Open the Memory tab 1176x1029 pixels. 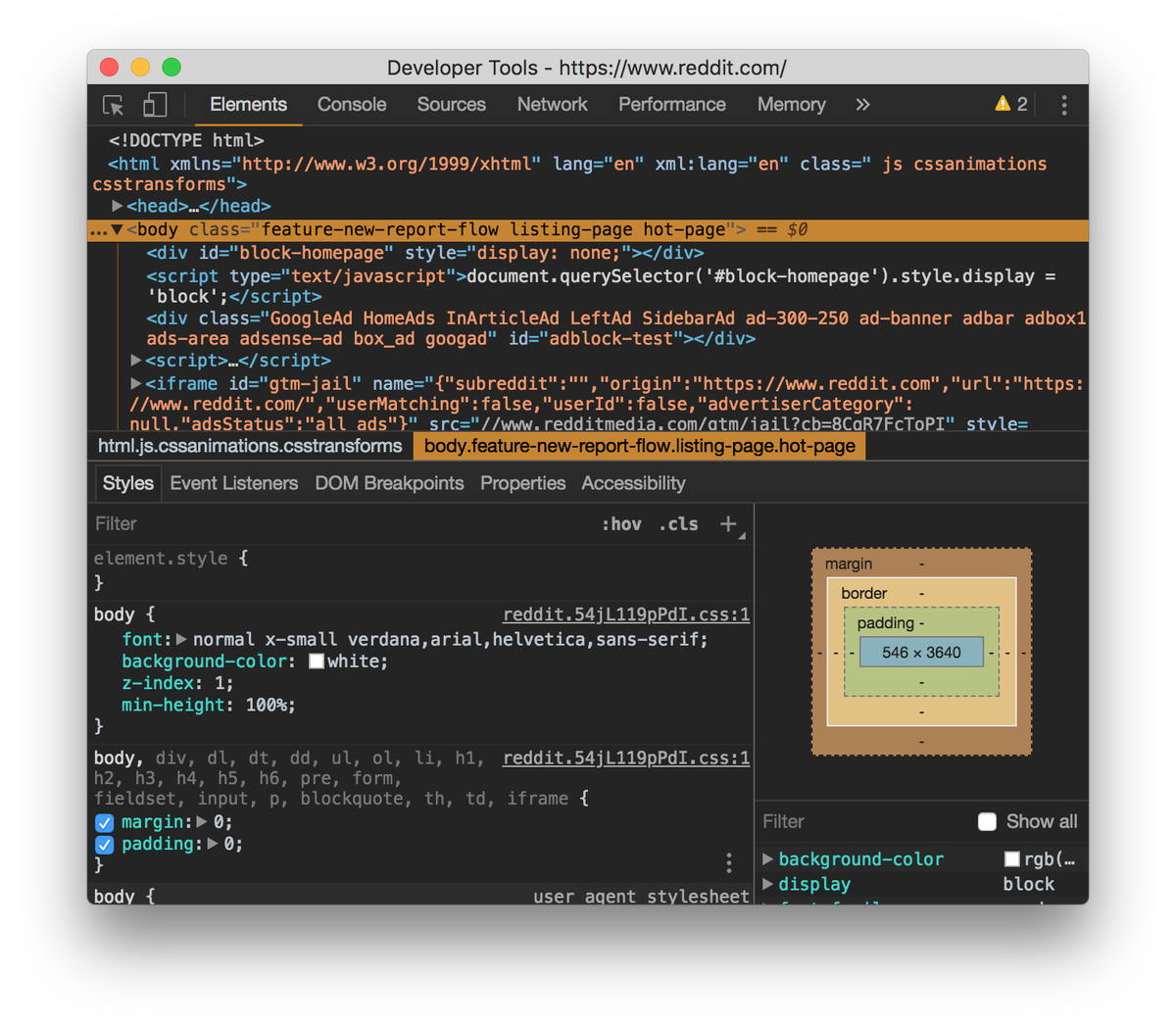pos(791,105)
